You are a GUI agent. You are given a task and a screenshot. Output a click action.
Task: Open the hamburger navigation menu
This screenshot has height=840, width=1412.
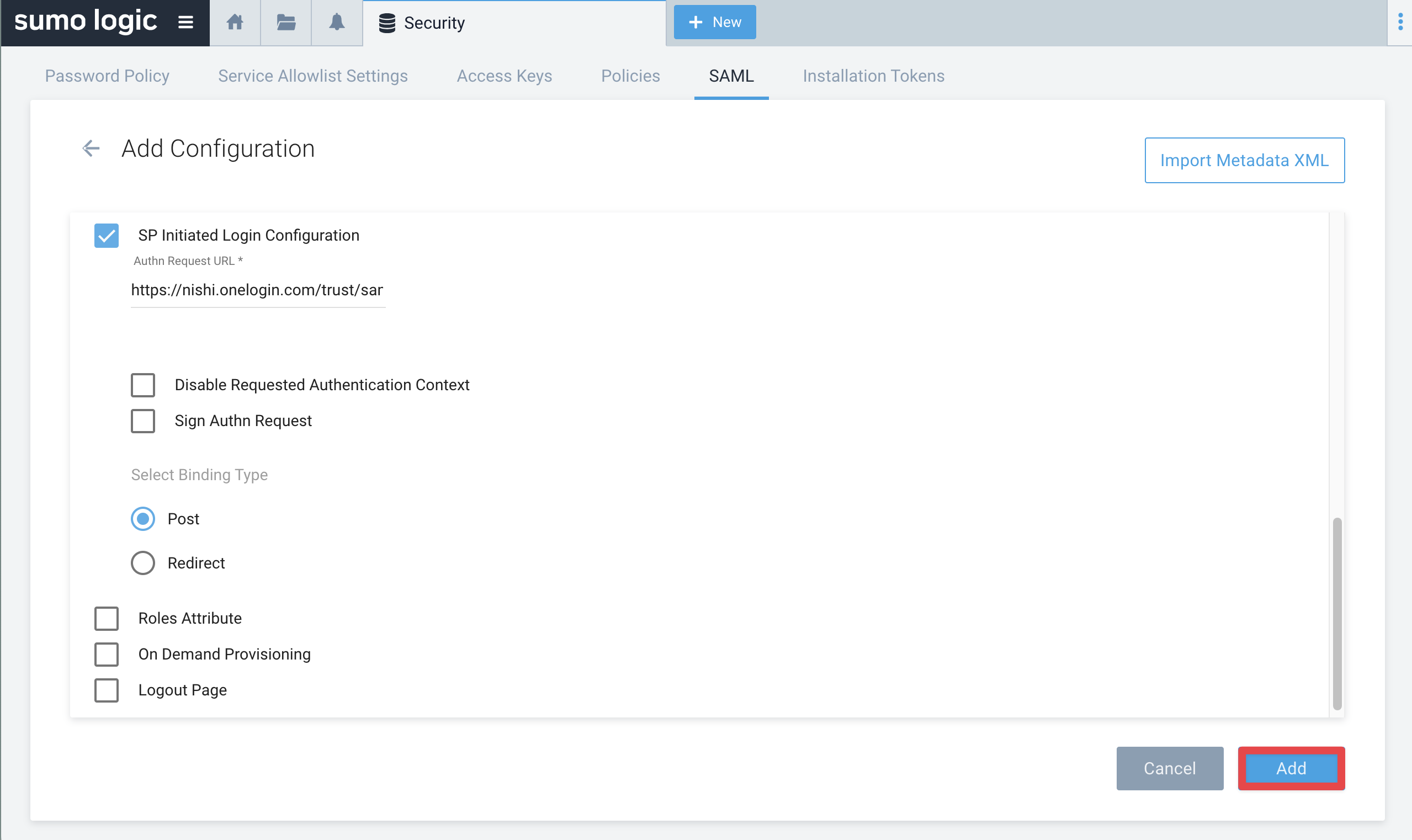point(185,23)
